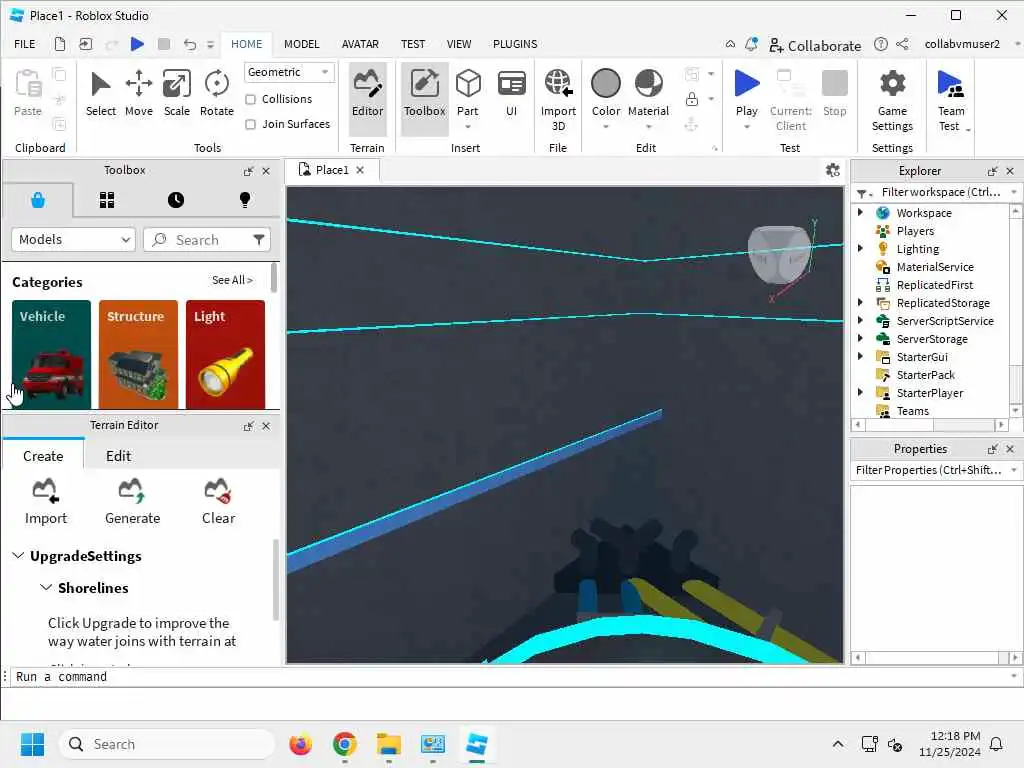
Task: Start Play test in ribbon
Action: [x=746, y=91]
